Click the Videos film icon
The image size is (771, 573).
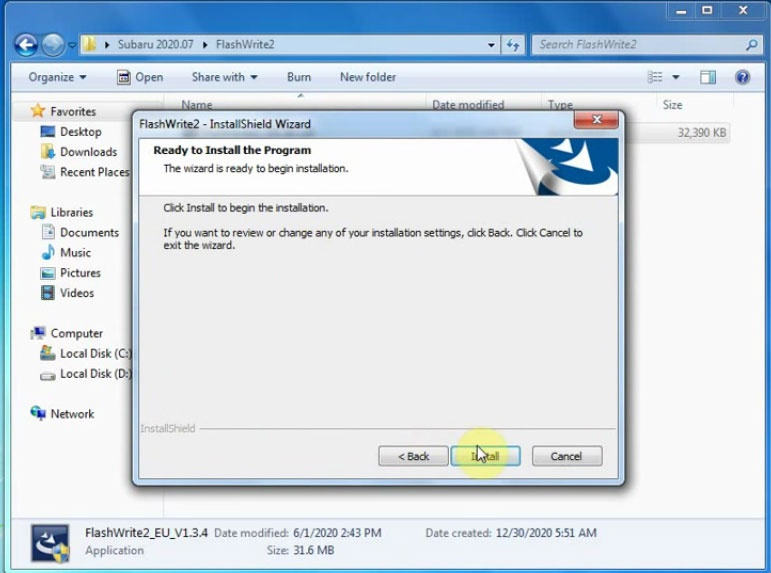coord(48,293)
